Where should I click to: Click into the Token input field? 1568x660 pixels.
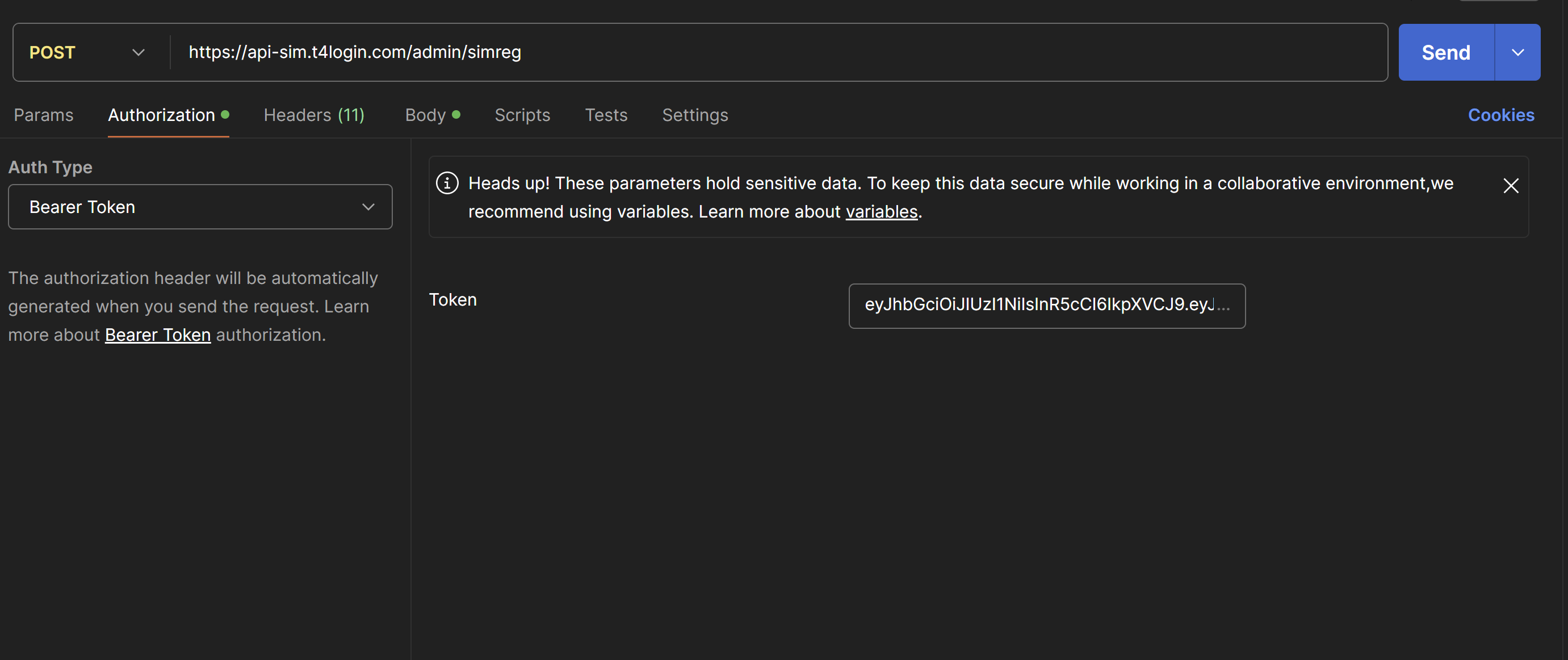1046,306
